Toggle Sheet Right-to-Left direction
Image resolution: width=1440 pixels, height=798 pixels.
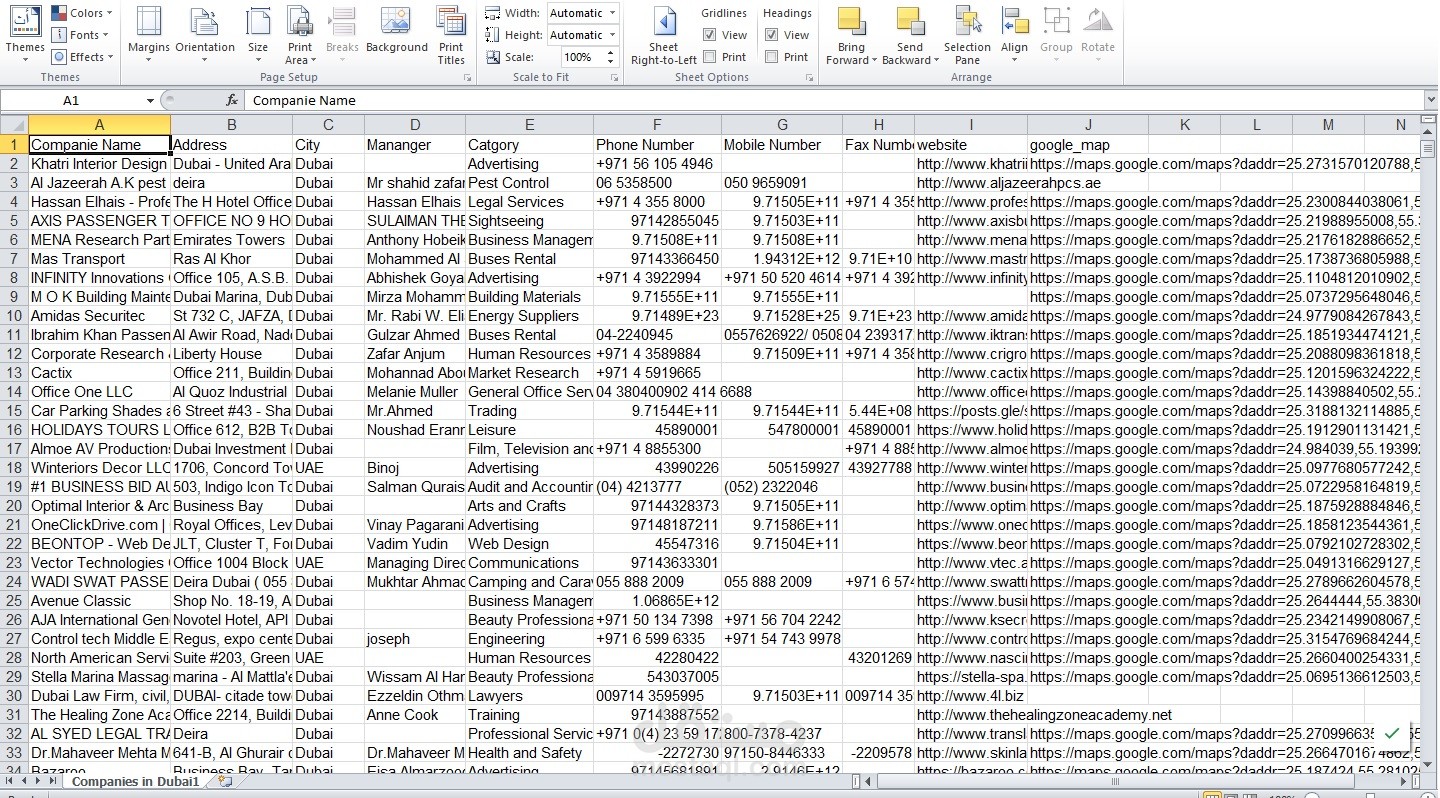point(664,35)
